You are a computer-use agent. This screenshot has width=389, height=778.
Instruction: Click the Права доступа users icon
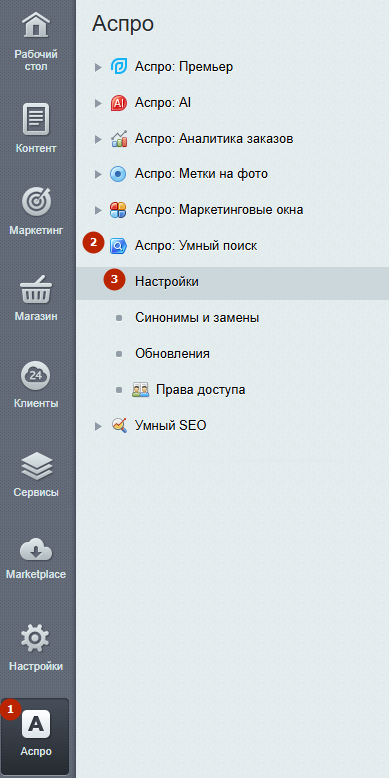pyautogui.click(x=140, y=389)
